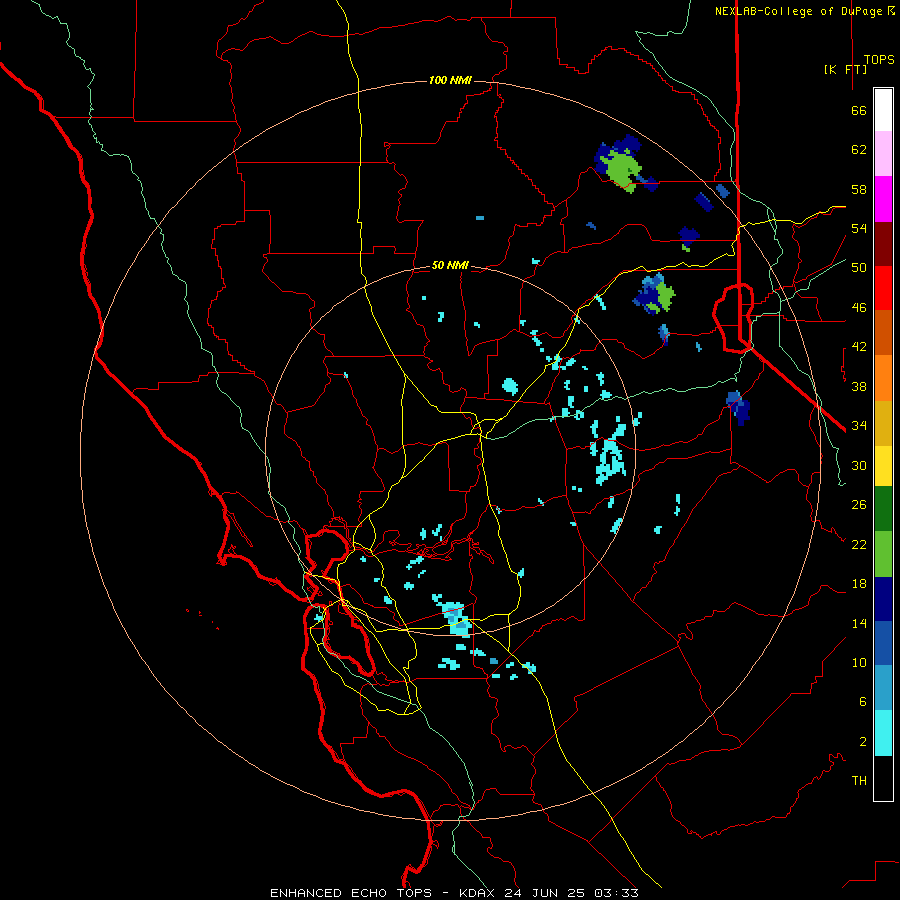Click the '100 NMI' range ring label
Viewport: 900px width, 900px height.
click(x=450, y=80)
